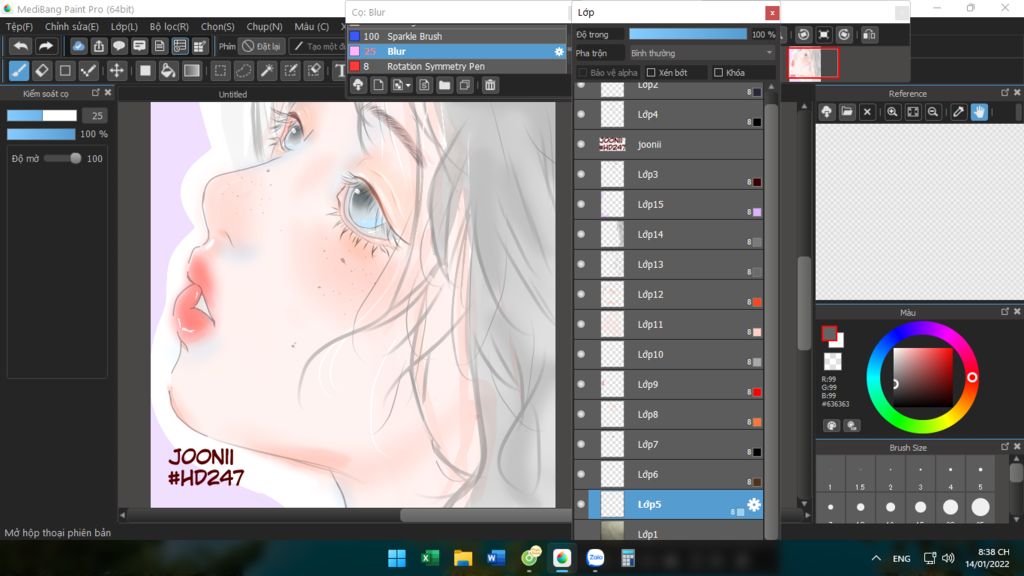Zoom in on the Reference image
Viewport: 1024px width, 576px height.
(892, 112)
